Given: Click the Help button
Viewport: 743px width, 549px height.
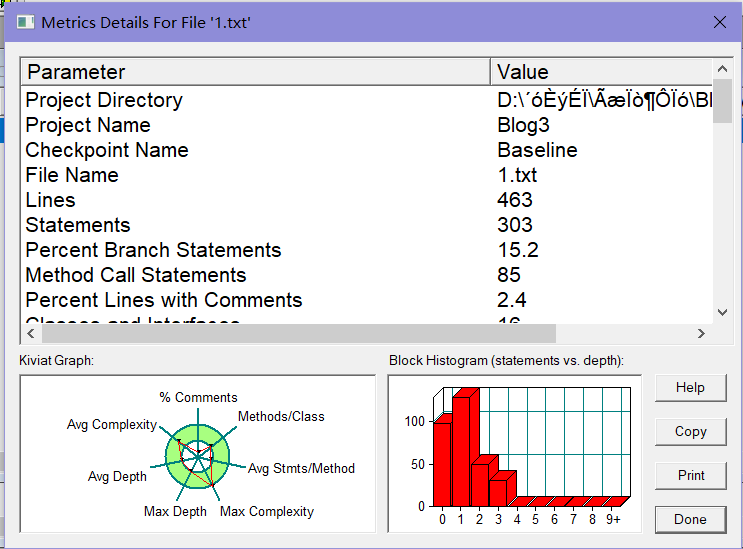Looking at the screenshot, I should 690,388.
